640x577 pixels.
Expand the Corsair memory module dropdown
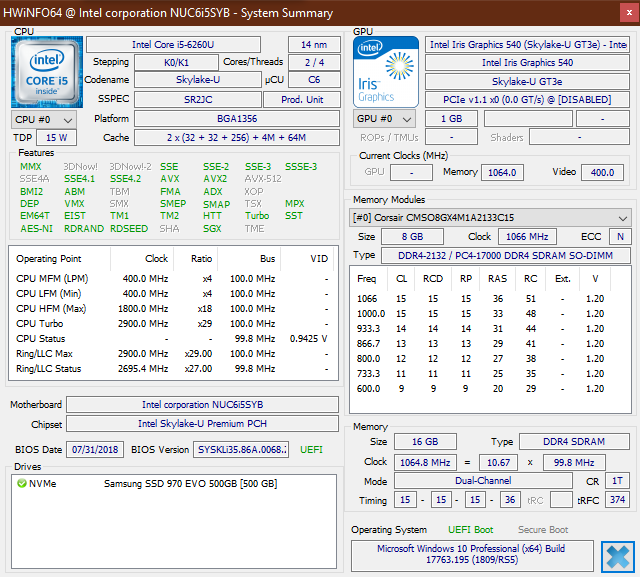tap(490, 218)
